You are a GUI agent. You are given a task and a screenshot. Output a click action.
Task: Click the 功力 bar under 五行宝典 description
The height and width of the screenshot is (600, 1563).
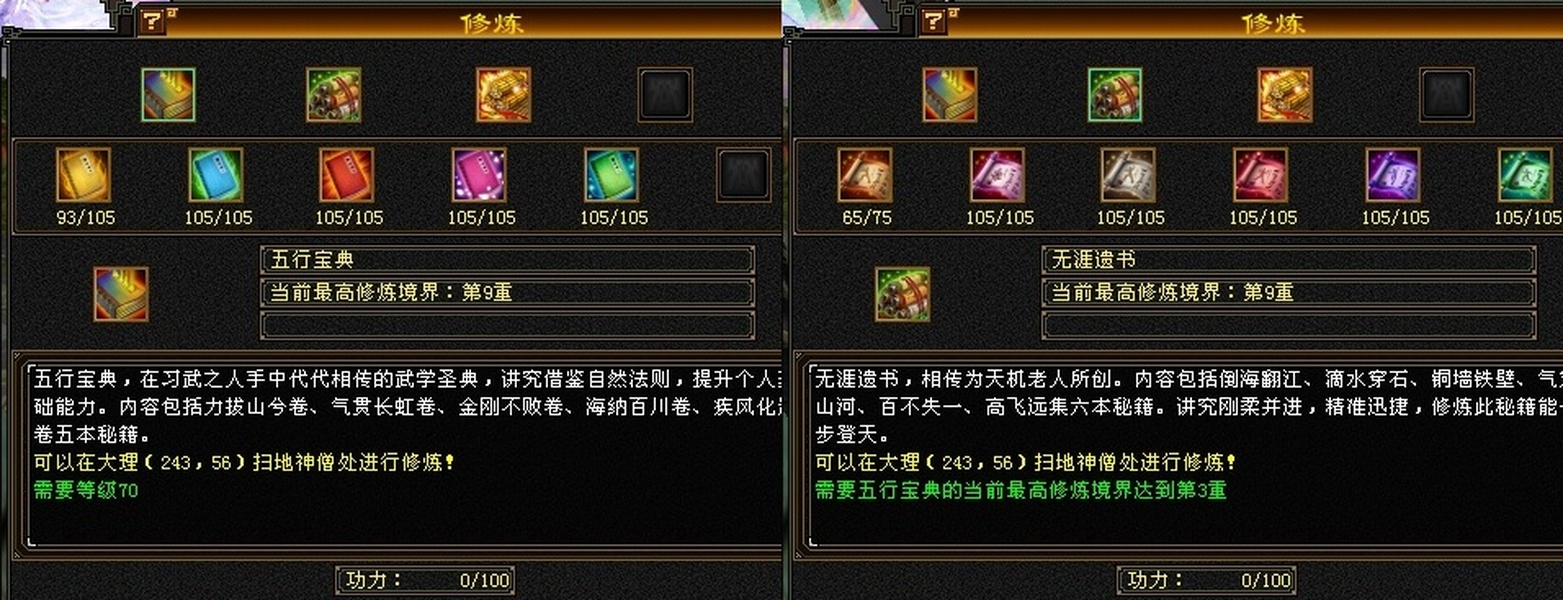point(425,579)
